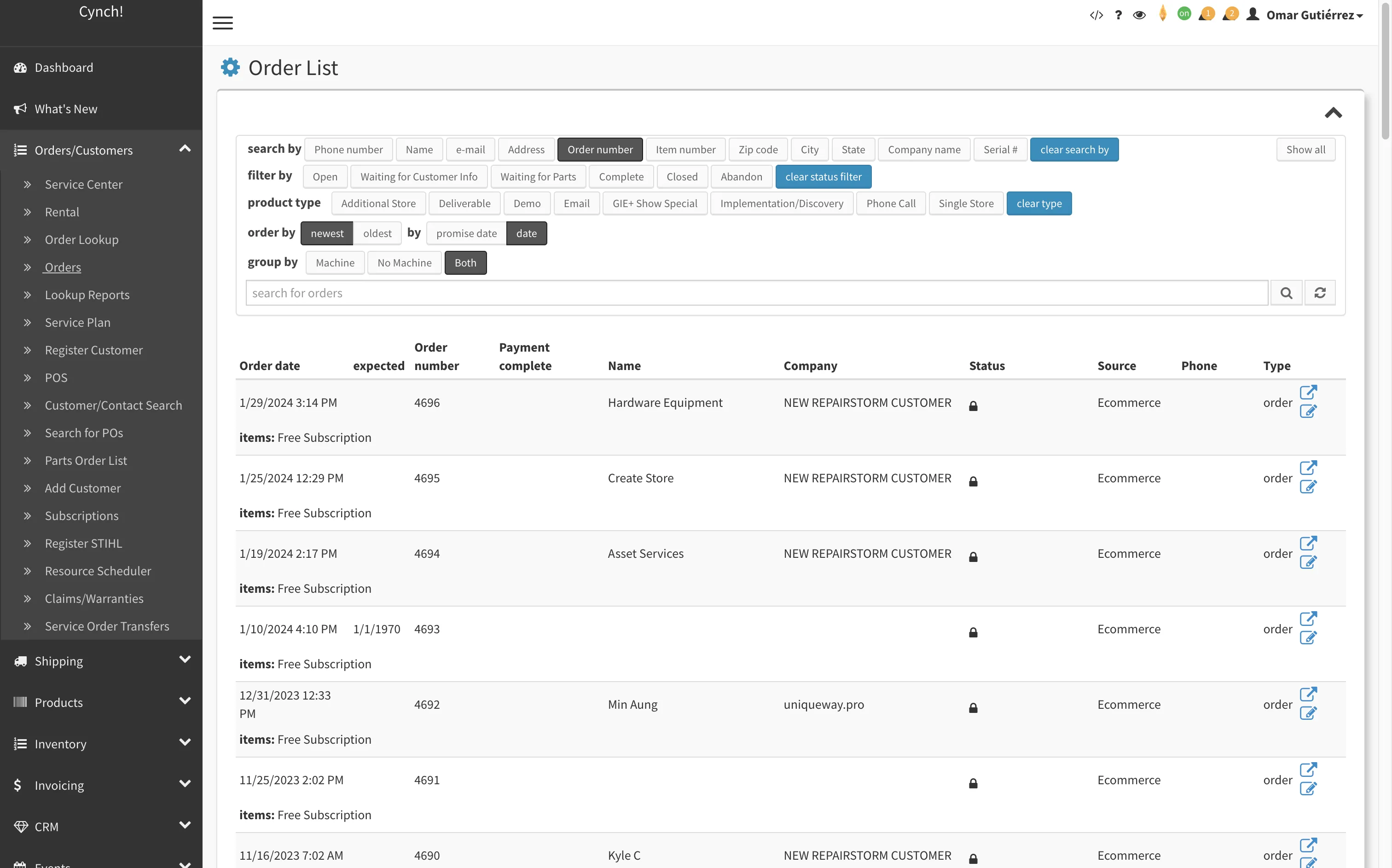Screen dimensions: 1392x868
Task: Sort orders by 'oldest'
Action: click(377, 233)
